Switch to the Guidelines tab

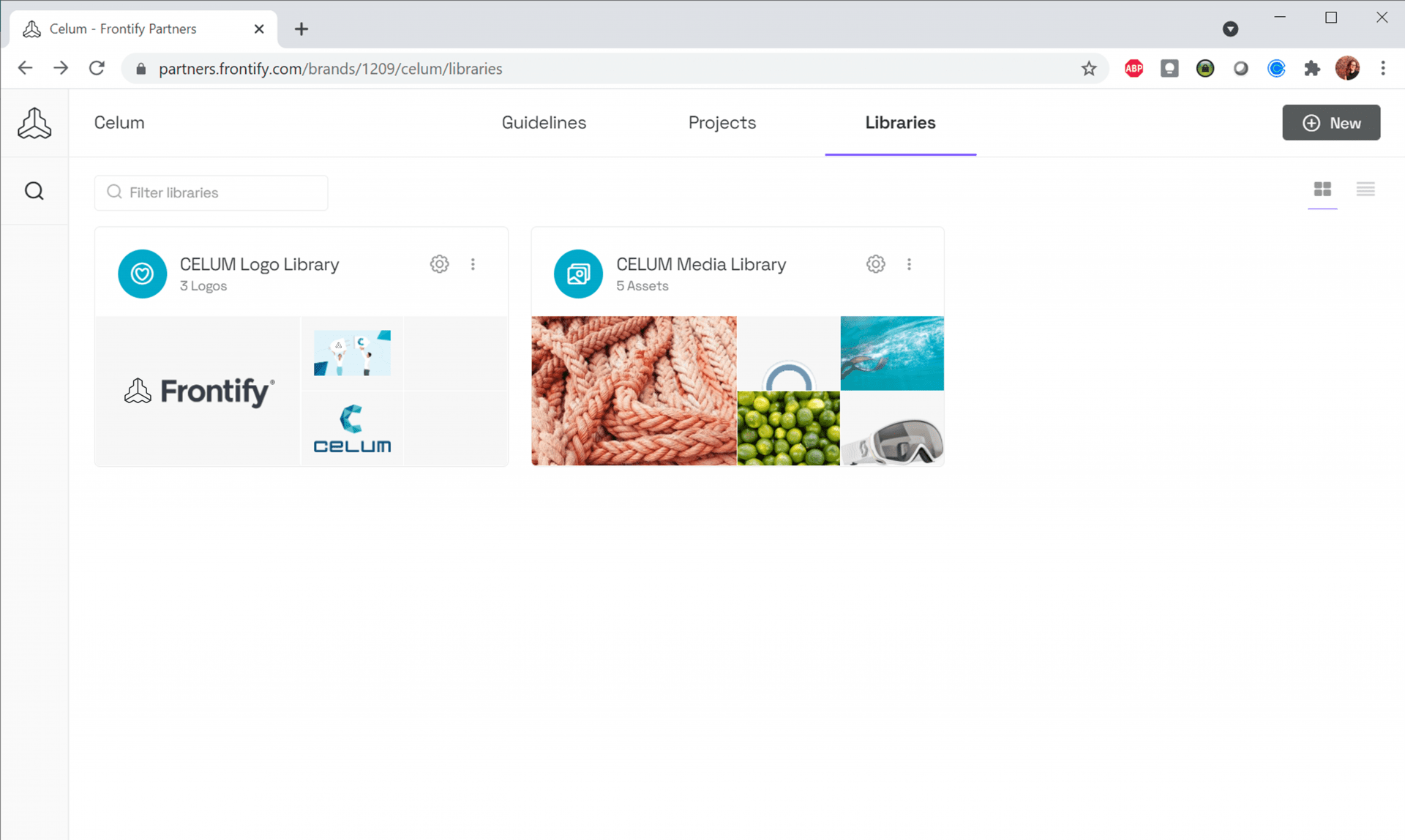[x=543, y=122]
